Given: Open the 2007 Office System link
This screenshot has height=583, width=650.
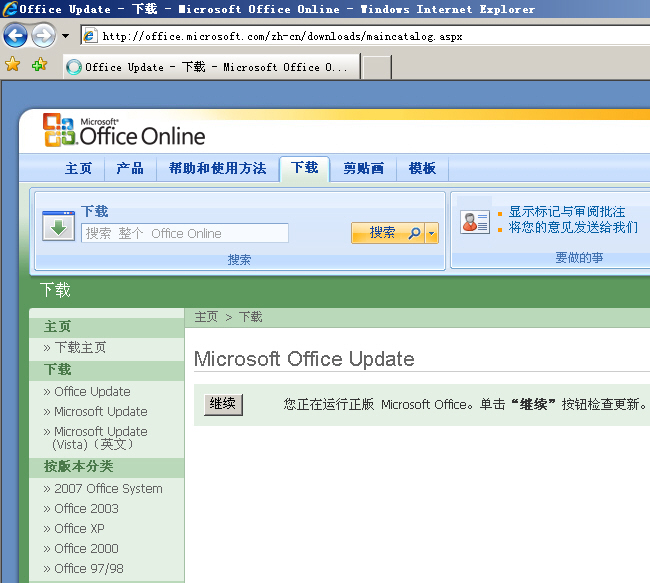Looking at the screenshot, I should [x=108, y=488].
